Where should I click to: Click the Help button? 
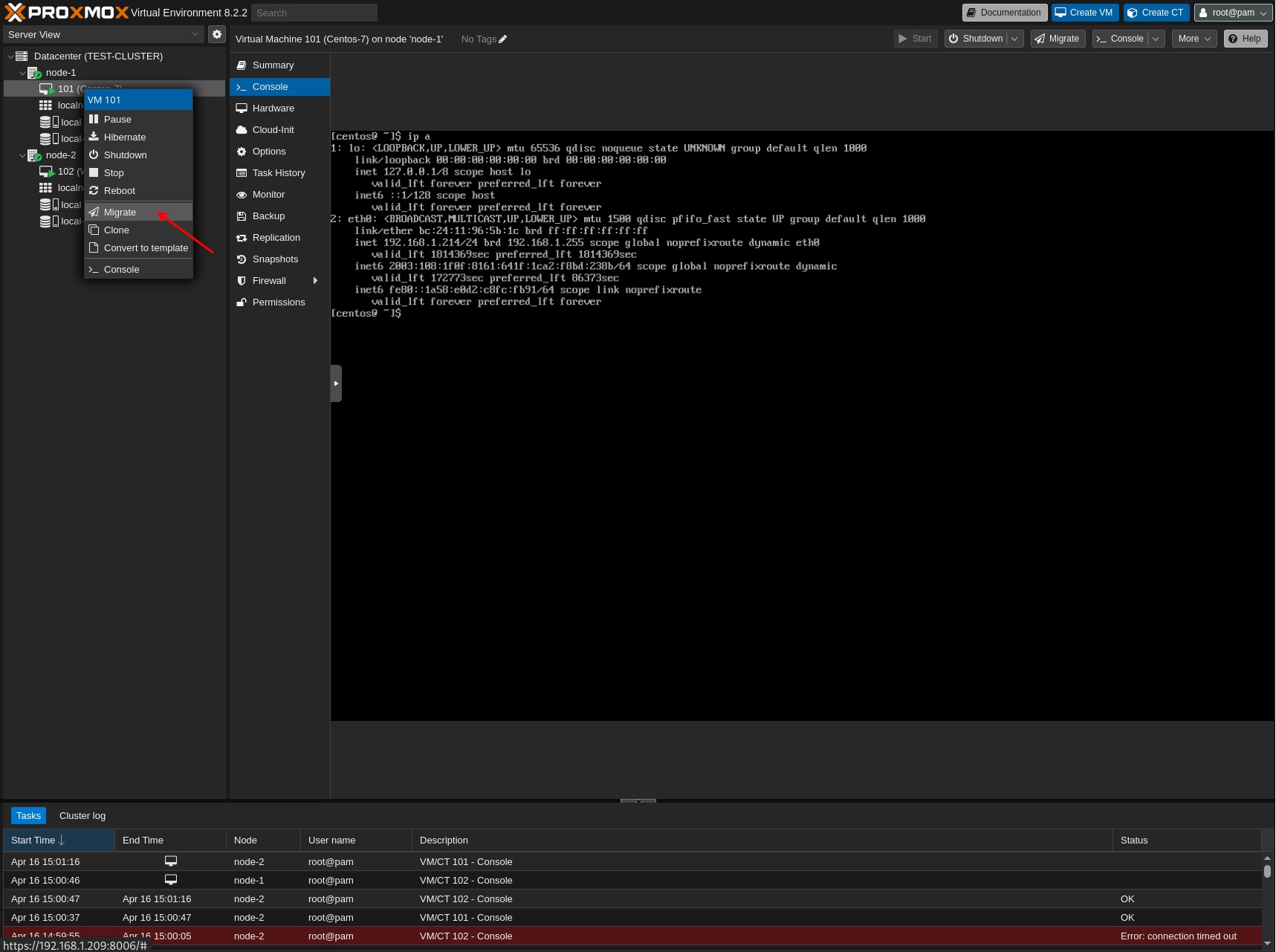coord(1245,38)
